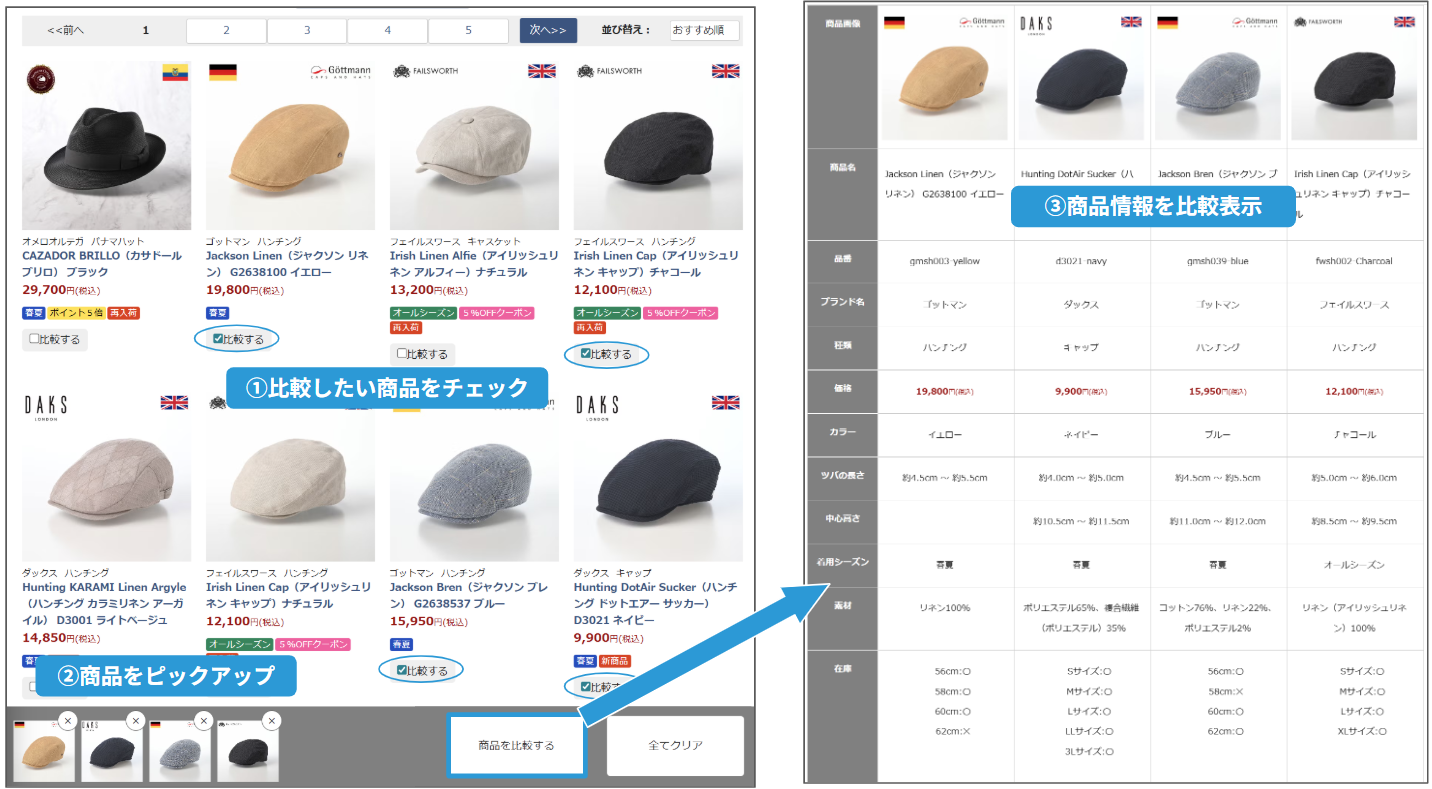Go to page 2 of product list
The image size is (1432, 789).
tap(226, 31)
